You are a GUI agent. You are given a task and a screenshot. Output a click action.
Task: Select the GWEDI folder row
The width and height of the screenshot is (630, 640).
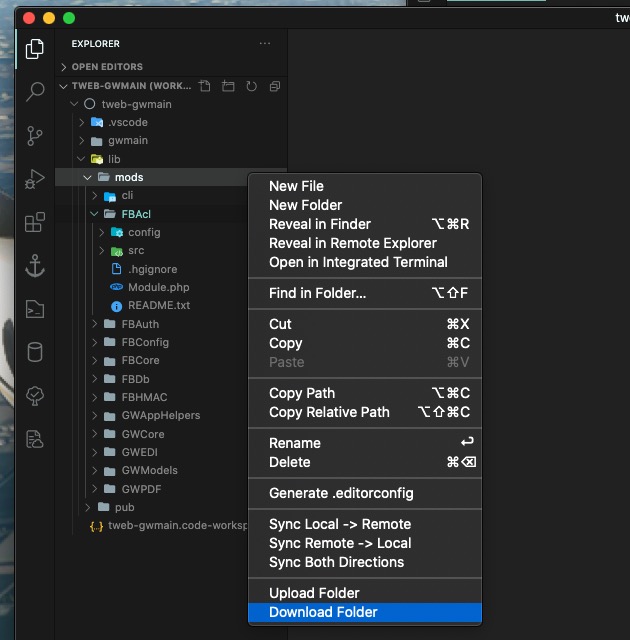pyautogui.click(x=152, y=452)
